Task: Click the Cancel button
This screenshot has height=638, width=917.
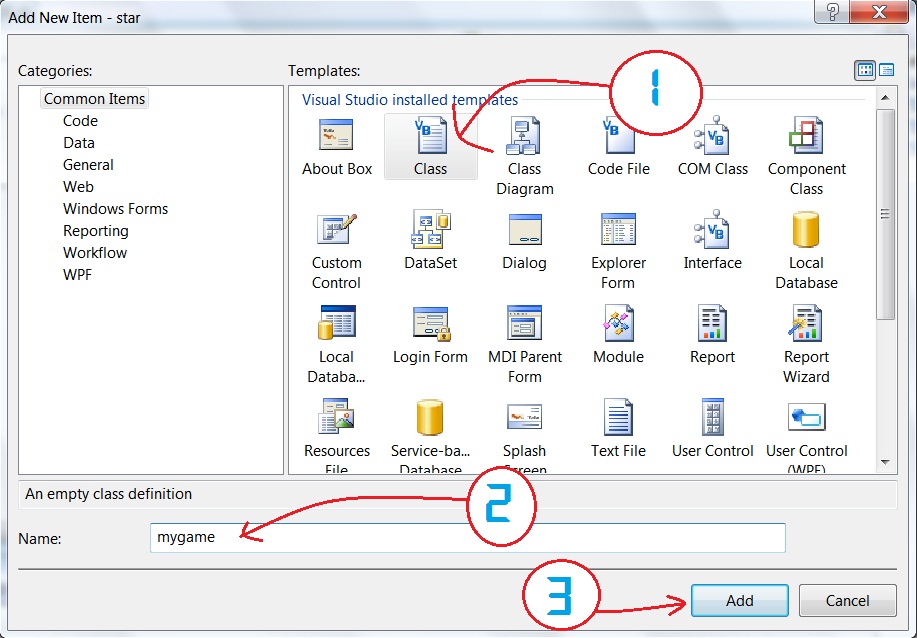Action: pyautogui.click(x=847, y=601)
